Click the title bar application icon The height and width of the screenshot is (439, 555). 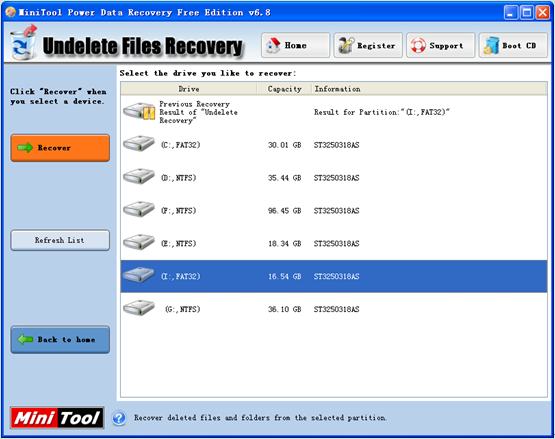11,12
